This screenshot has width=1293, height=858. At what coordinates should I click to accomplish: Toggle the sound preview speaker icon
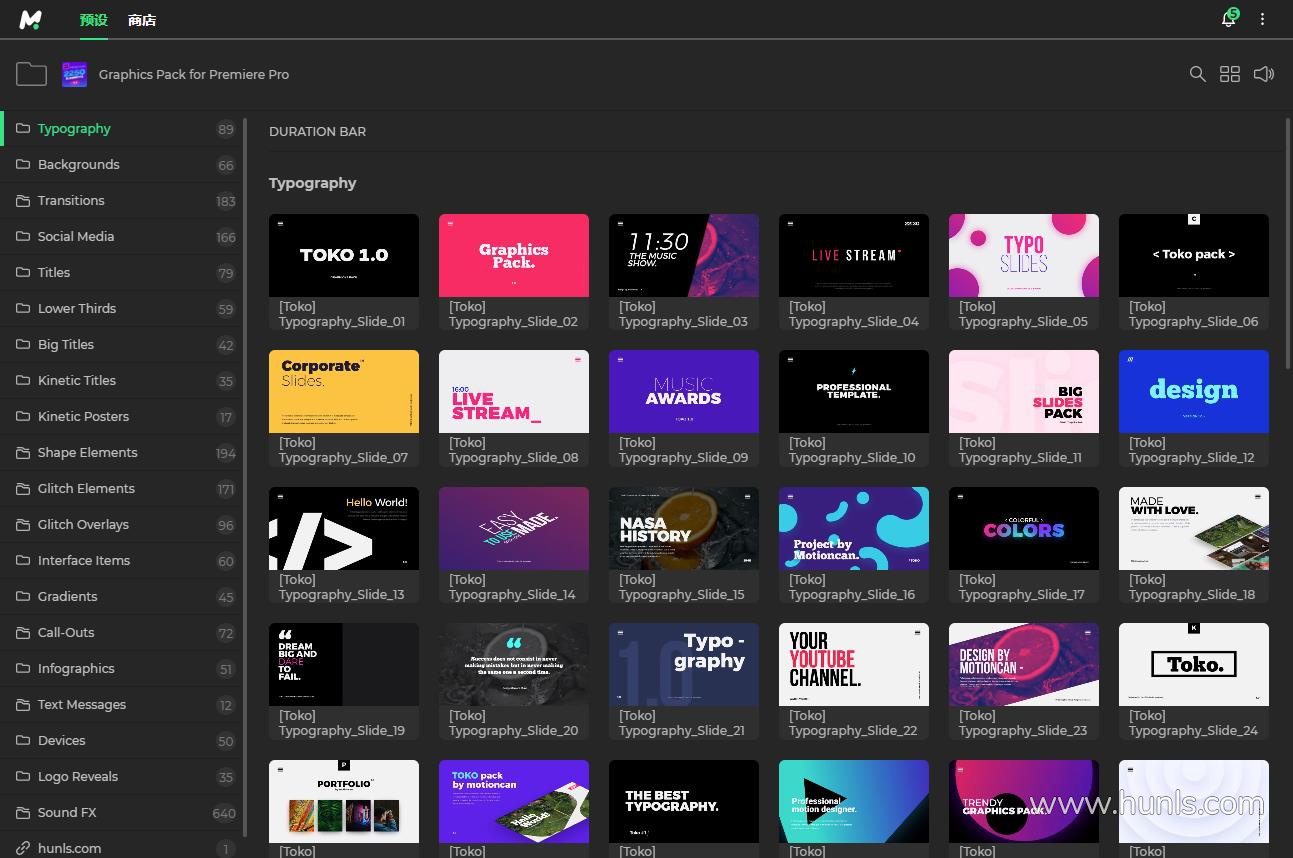pyautogui.click(x=1264, y=74)
